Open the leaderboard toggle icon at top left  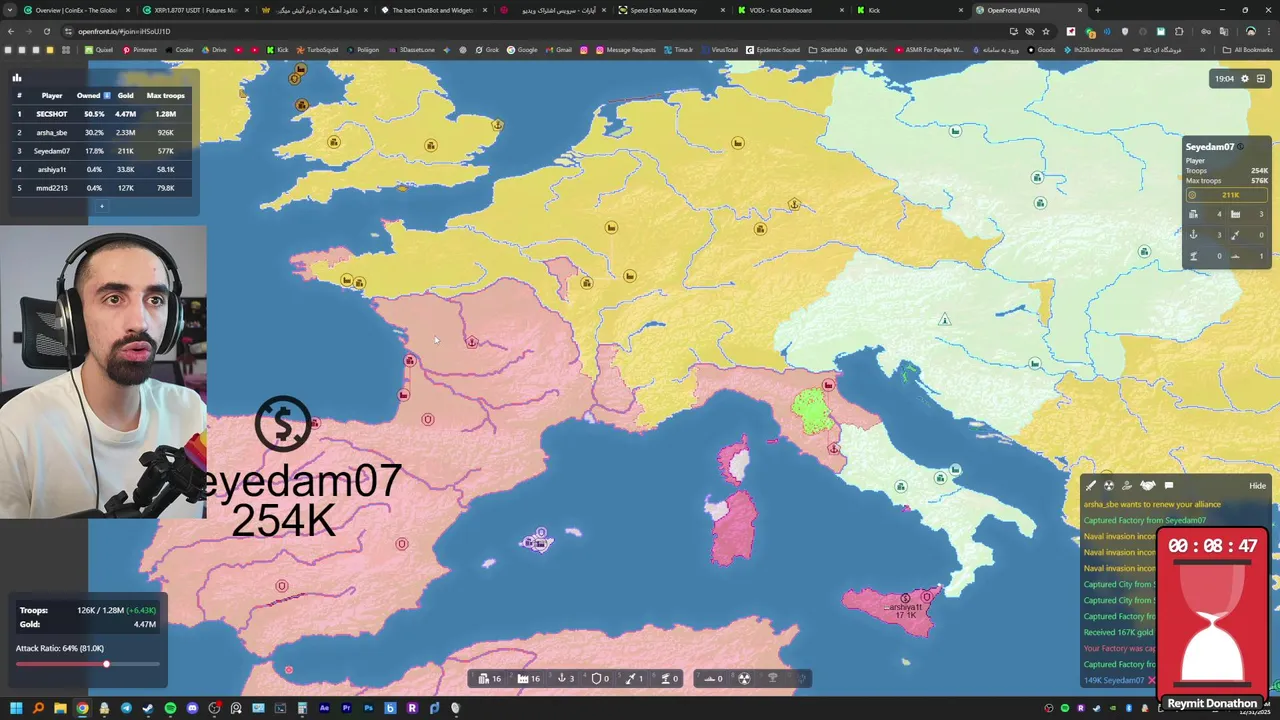click(x=16, y=77)
